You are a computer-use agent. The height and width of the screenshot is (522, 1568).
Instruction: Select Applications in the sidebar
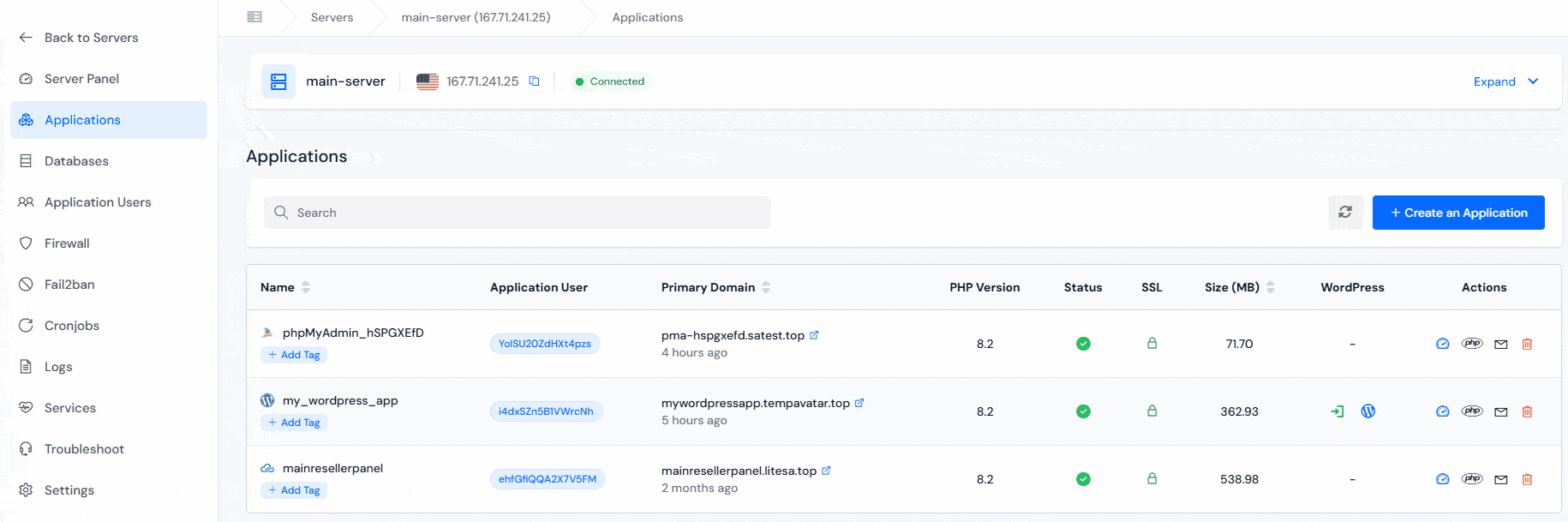[x=109, y=120]
